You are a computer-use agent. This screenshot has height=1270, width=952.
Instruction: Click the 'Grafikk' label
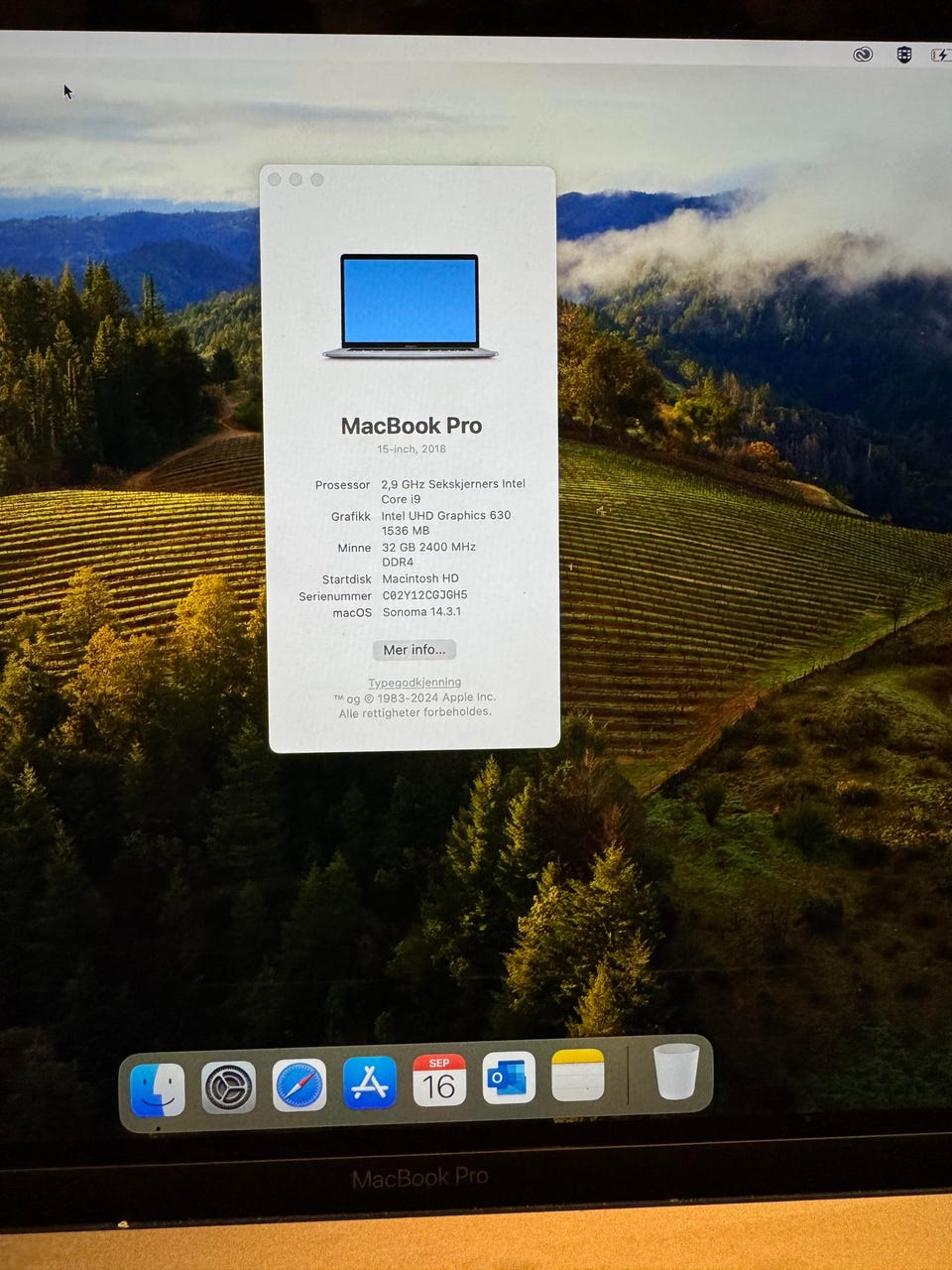pyautogui.click(x=351, y=517)
